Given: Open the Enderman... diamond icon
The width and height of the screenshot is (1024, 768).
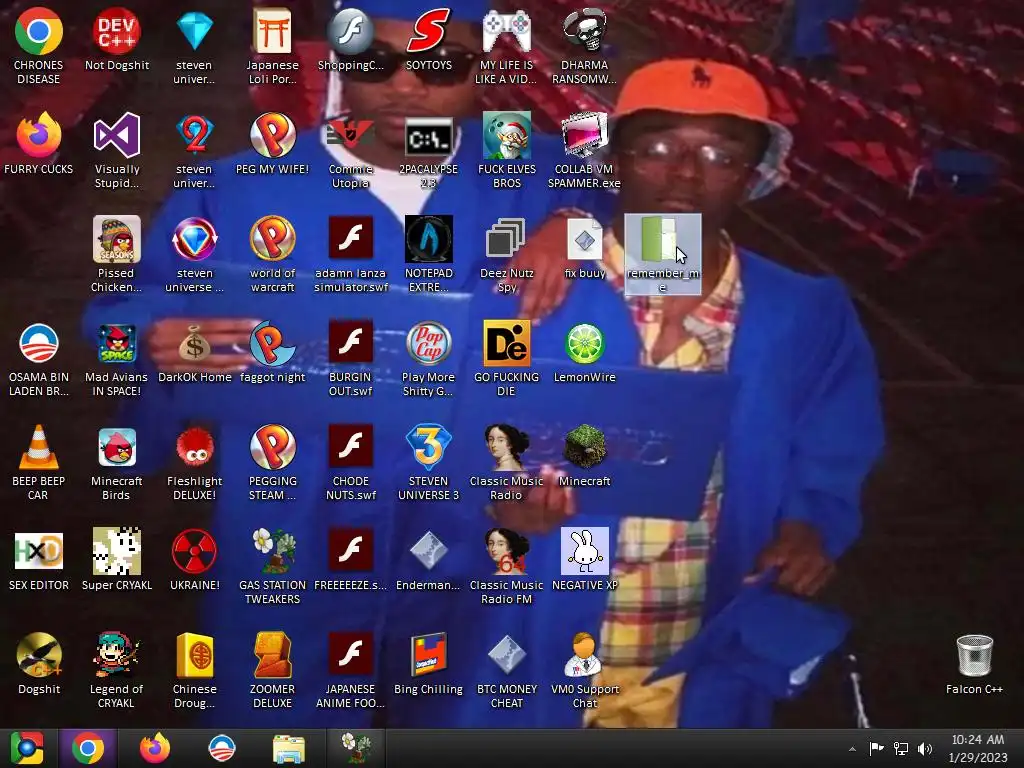Looking at the screenshot, I should tap(428, 552).
